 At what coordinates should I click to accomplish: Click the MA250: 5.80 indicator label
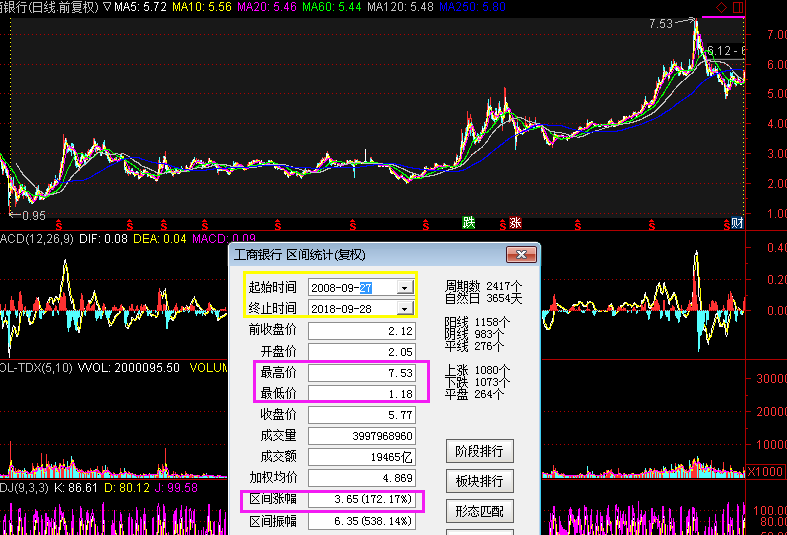[x=472, y=7]
